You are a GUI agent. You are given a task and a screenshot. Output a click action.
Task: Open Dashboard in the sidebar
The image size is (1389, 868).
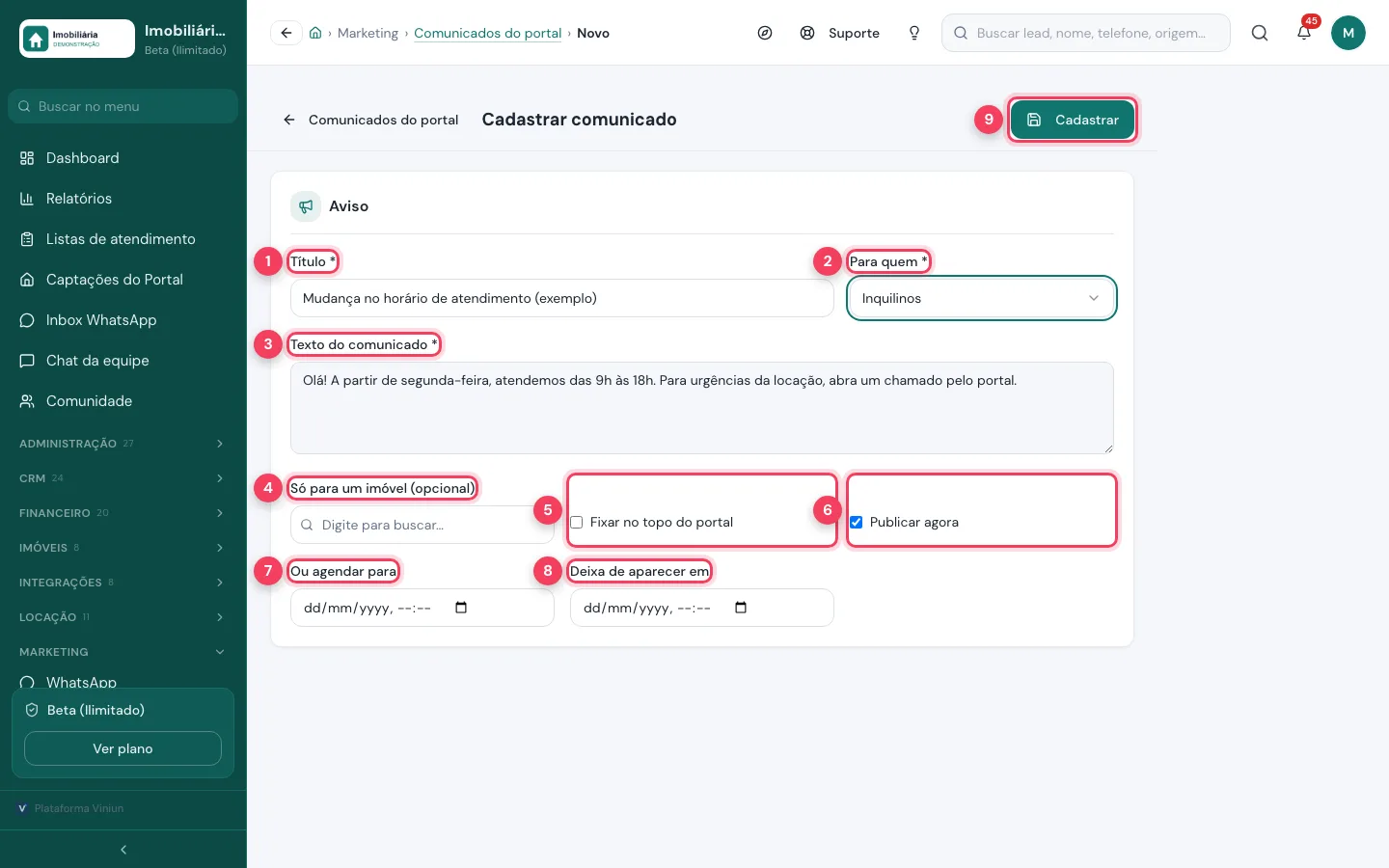123,158
